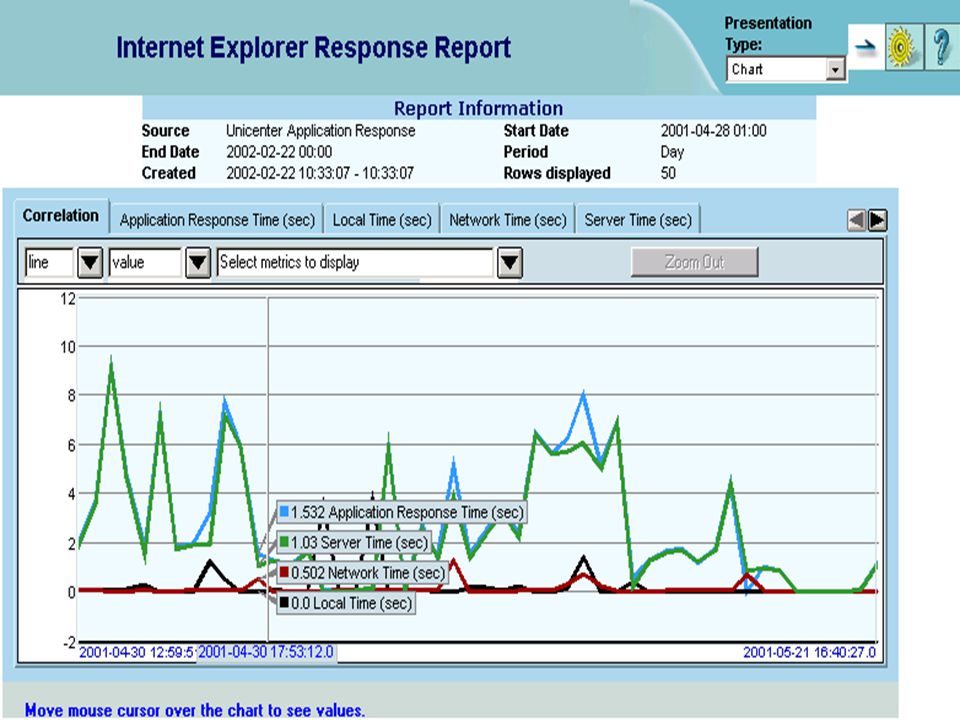Image resolution: width=960 pixels, height=720 pixels.
Task: Open the Local Time (sec) tab
Action: pyautogui.click(x=382, y=220)
